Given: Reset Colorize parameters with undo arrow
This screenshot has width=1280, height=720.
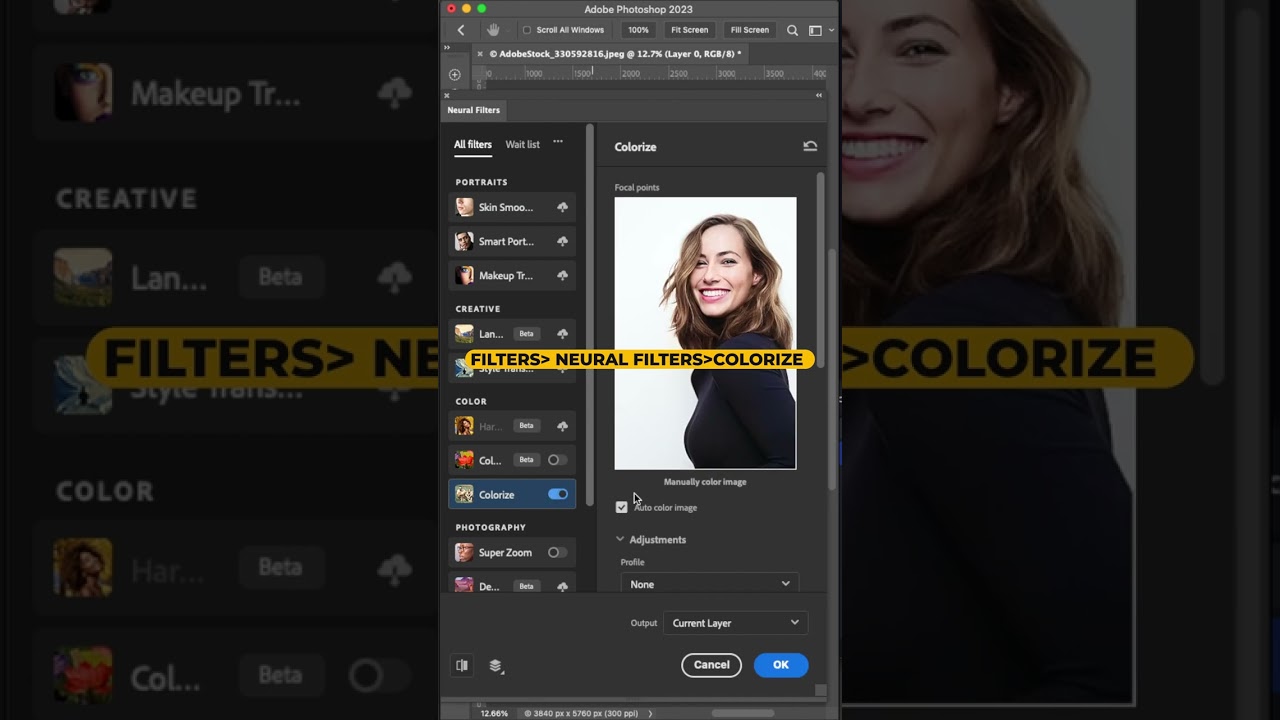Looking at the screenshot, I should click(x=810, y=146).
